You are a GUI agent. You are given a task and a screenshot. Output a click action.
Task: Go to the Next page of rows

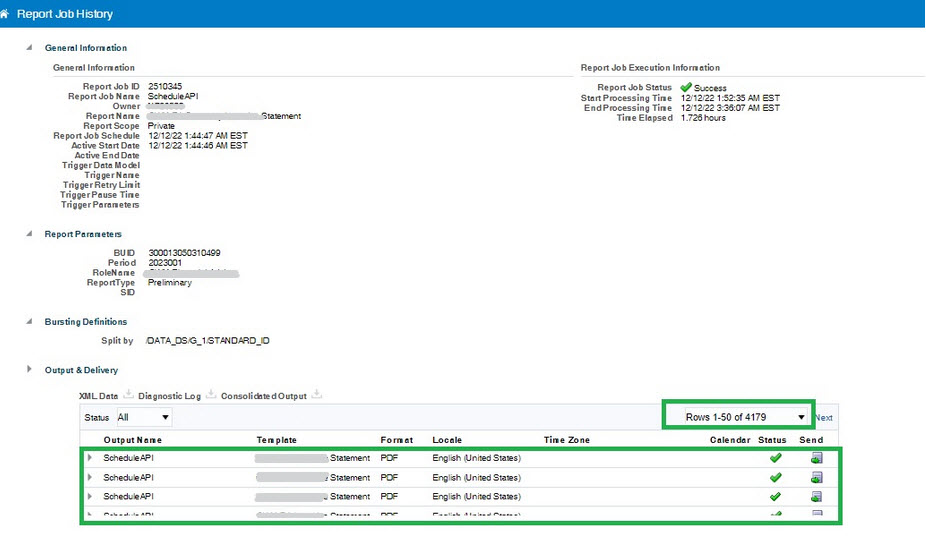(824, 418)
